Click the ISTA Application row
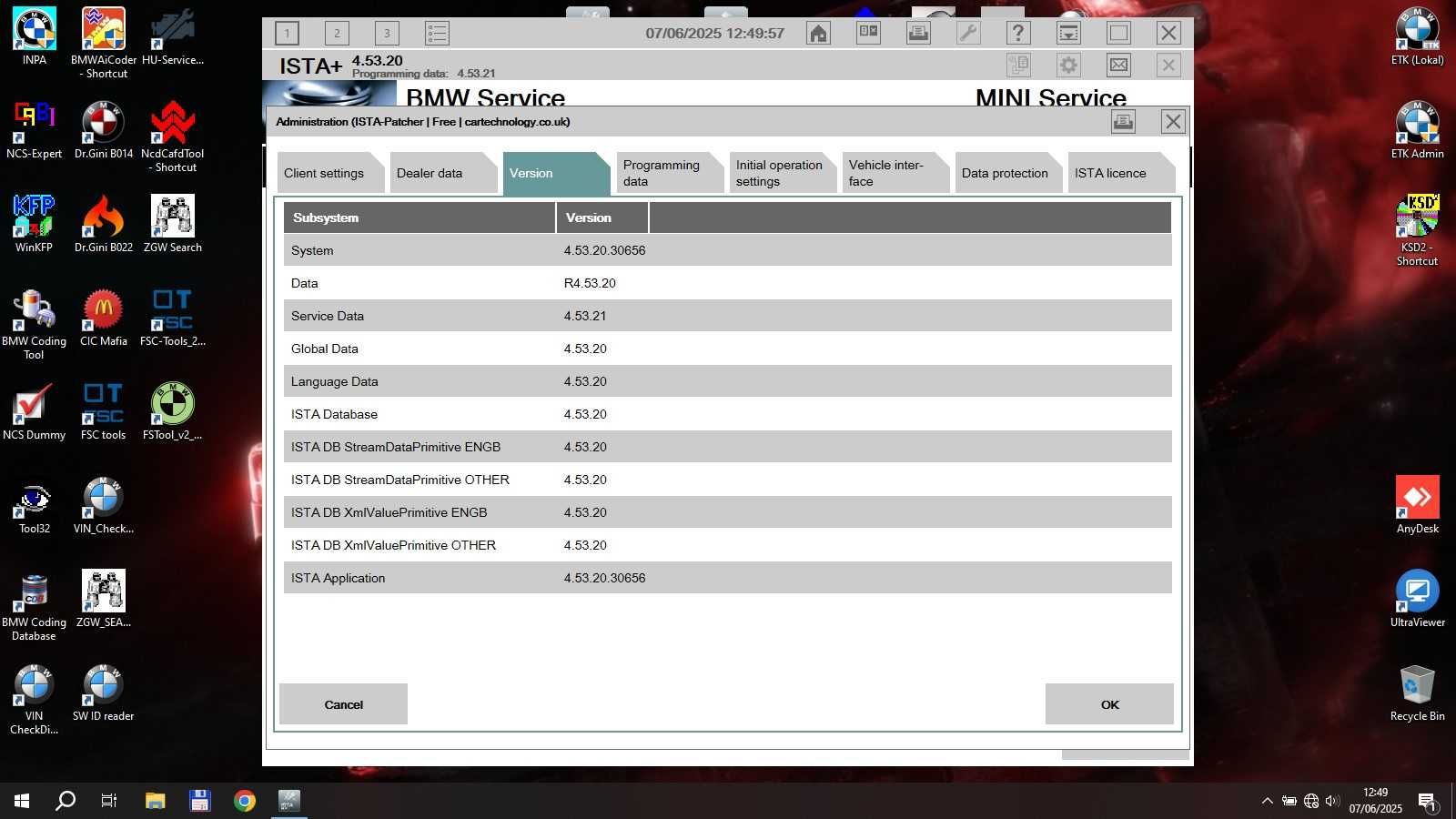The image size is (1456, 819). (x=728, y=578)
